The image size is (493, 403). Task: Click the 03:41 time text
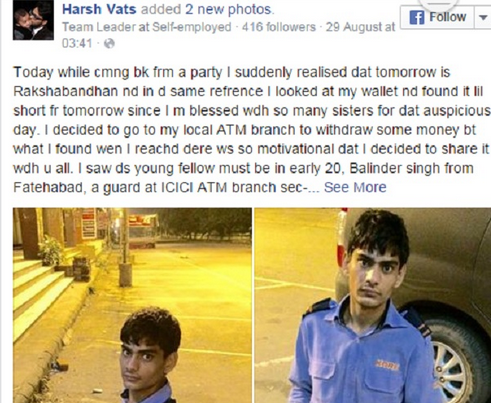[77, 43]
